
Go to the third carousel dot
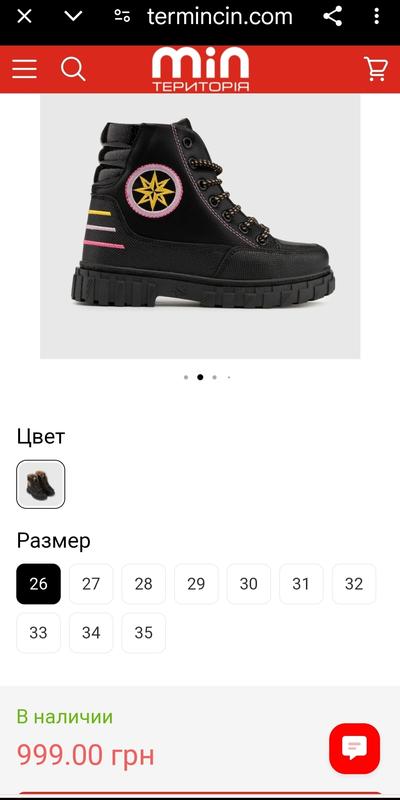[x=214, y=378]
